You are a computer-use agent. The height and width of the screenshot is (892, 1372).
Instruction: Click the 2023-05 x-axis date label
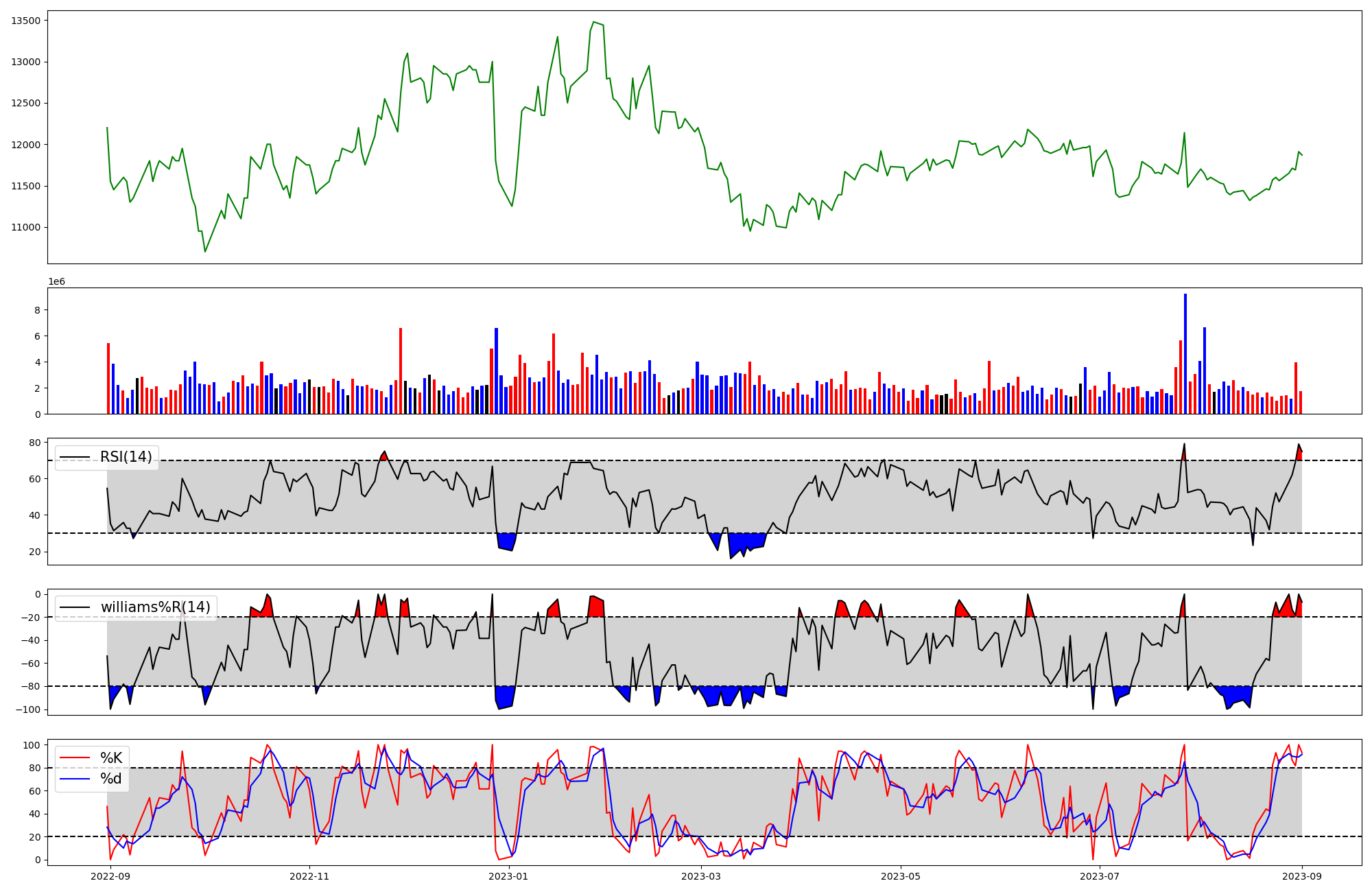pyautogui.click(x=900, y=876)
